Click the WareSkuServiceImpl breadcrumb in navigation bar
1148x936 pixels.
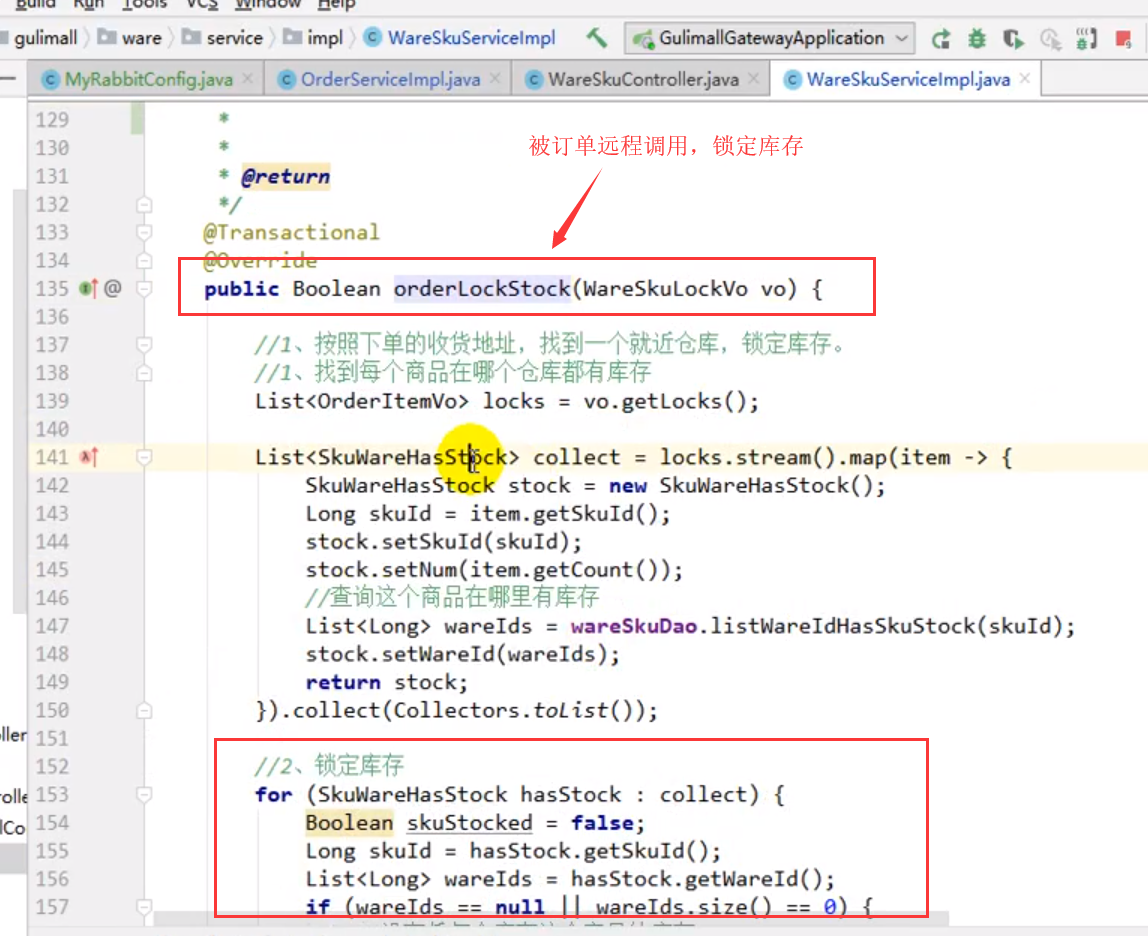coord(471,38)
